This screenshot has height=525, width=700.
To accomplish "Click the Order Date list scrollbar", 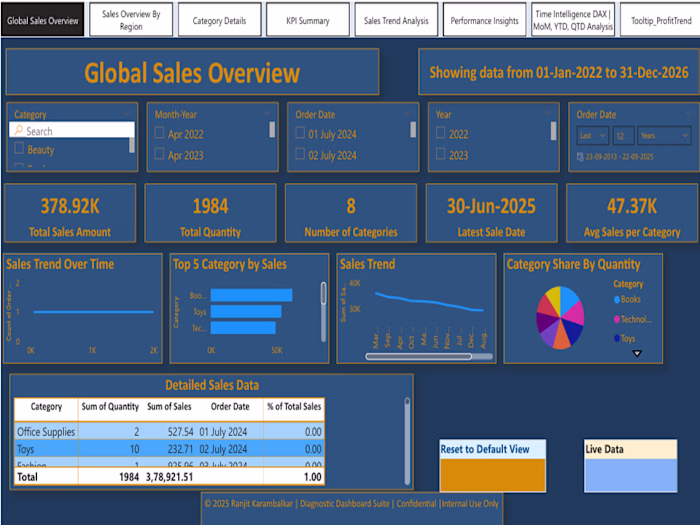I will click(413, 129).
